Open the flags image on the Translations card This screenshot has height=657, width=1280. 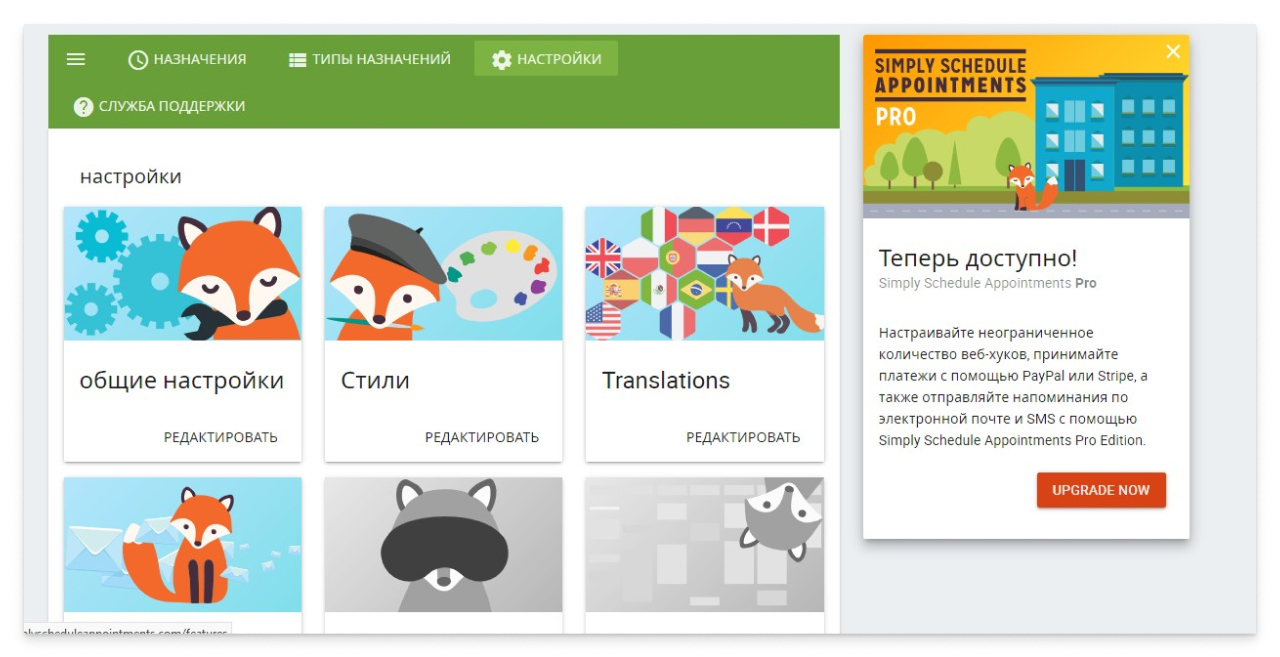click(x=704, y=272)
